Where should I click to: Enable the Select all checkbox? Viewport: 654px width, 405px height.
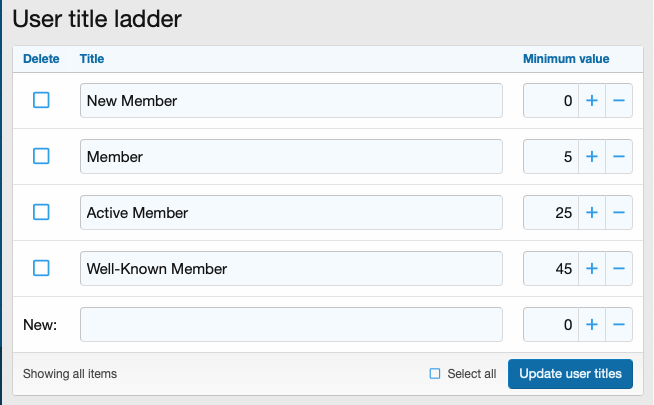[x=435, y=374]
